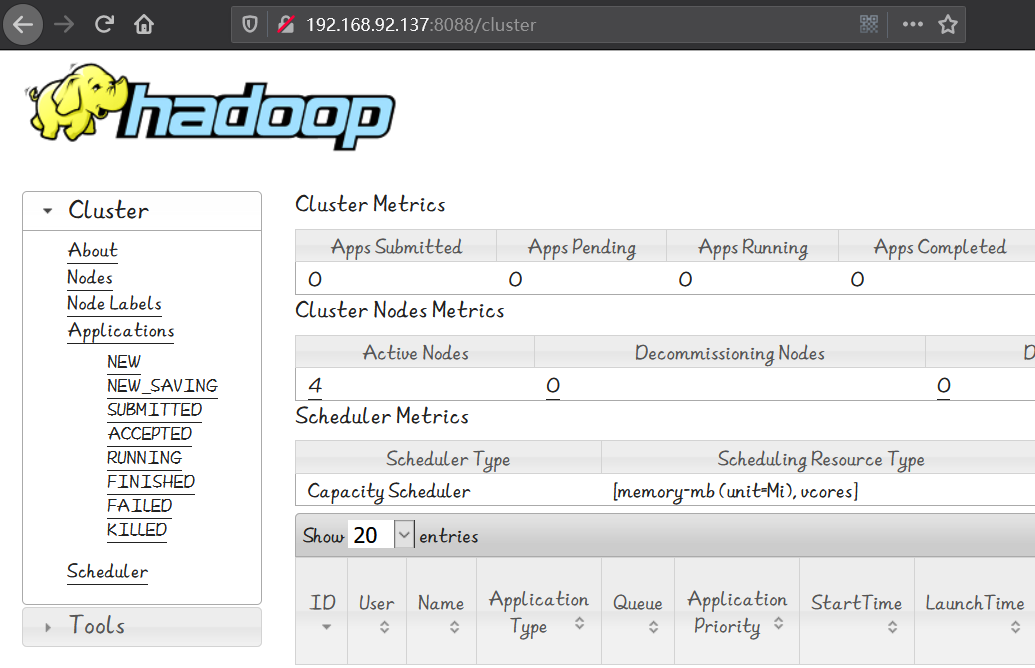Go back using the browser back arrow
Image resolution: width=1035 pixels, height=668 pixels.
tap(23, 24)
